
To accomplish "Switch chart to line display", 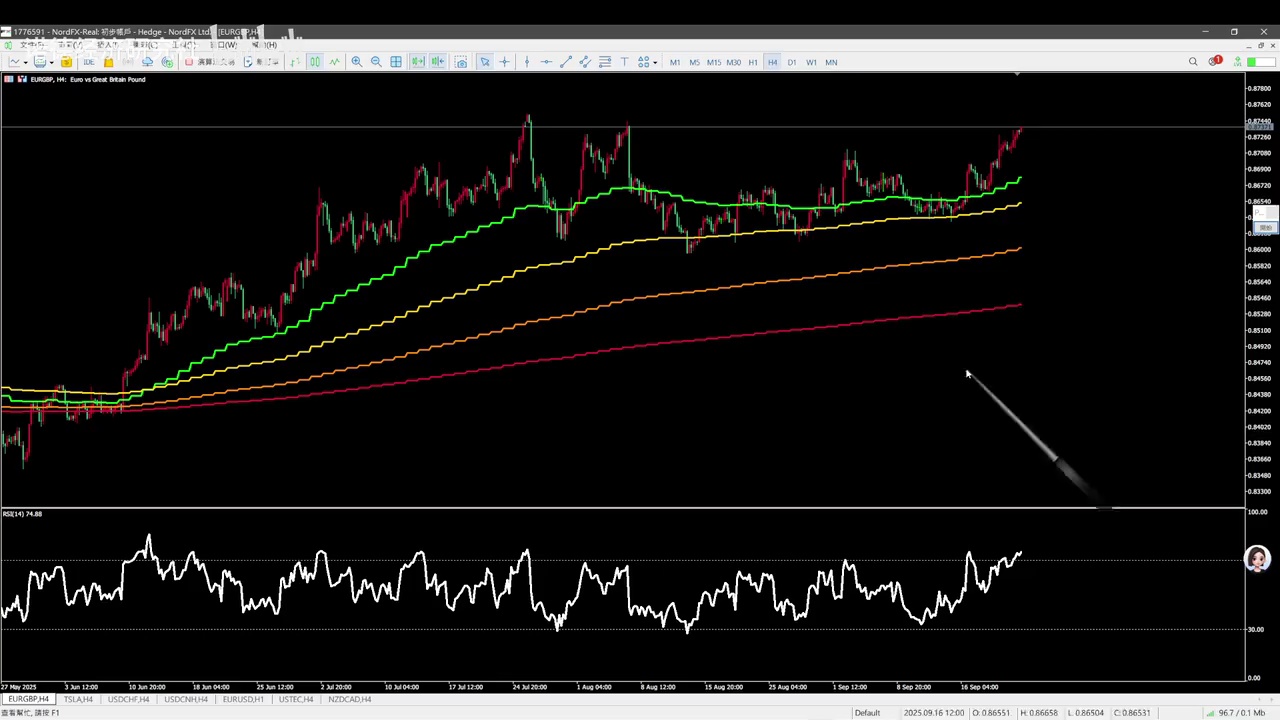I will [x=334, y=62].
